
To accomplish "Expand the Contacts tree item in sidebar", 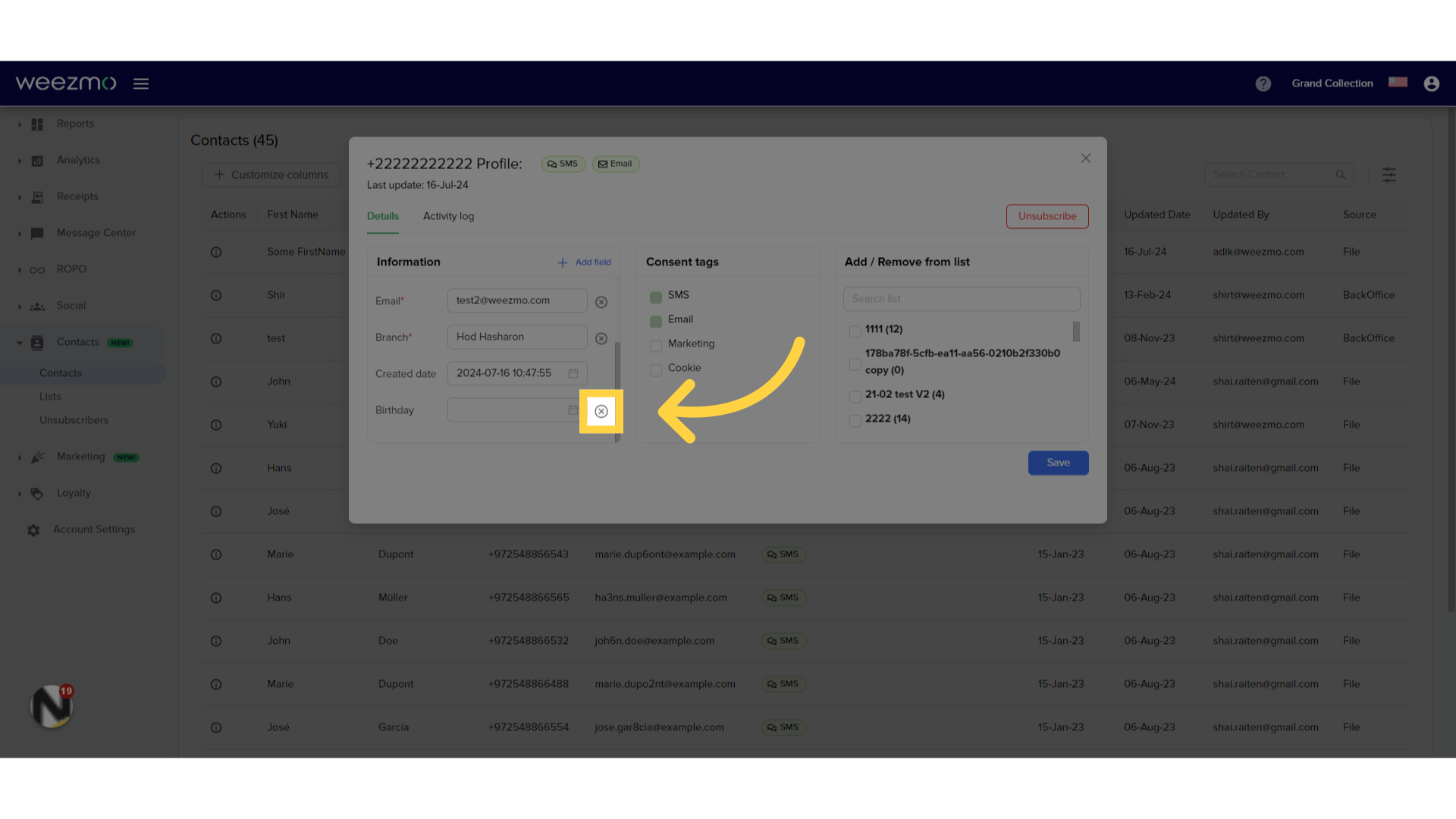I will click(x=19, y=342).
